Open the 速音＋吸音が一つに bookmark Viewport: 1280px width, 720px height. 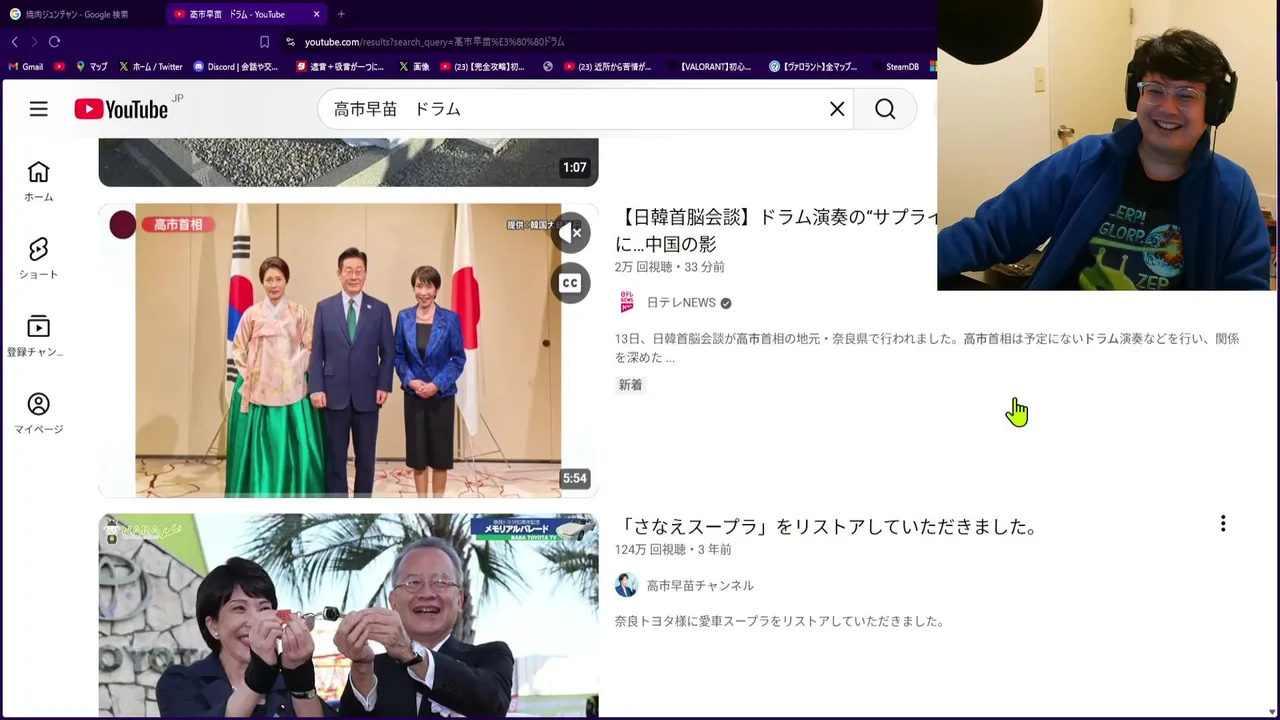tap(340, 67)
